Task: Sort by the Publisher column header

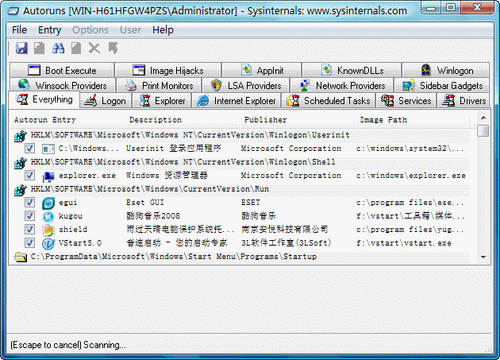Action: click(x=298, y=120)
